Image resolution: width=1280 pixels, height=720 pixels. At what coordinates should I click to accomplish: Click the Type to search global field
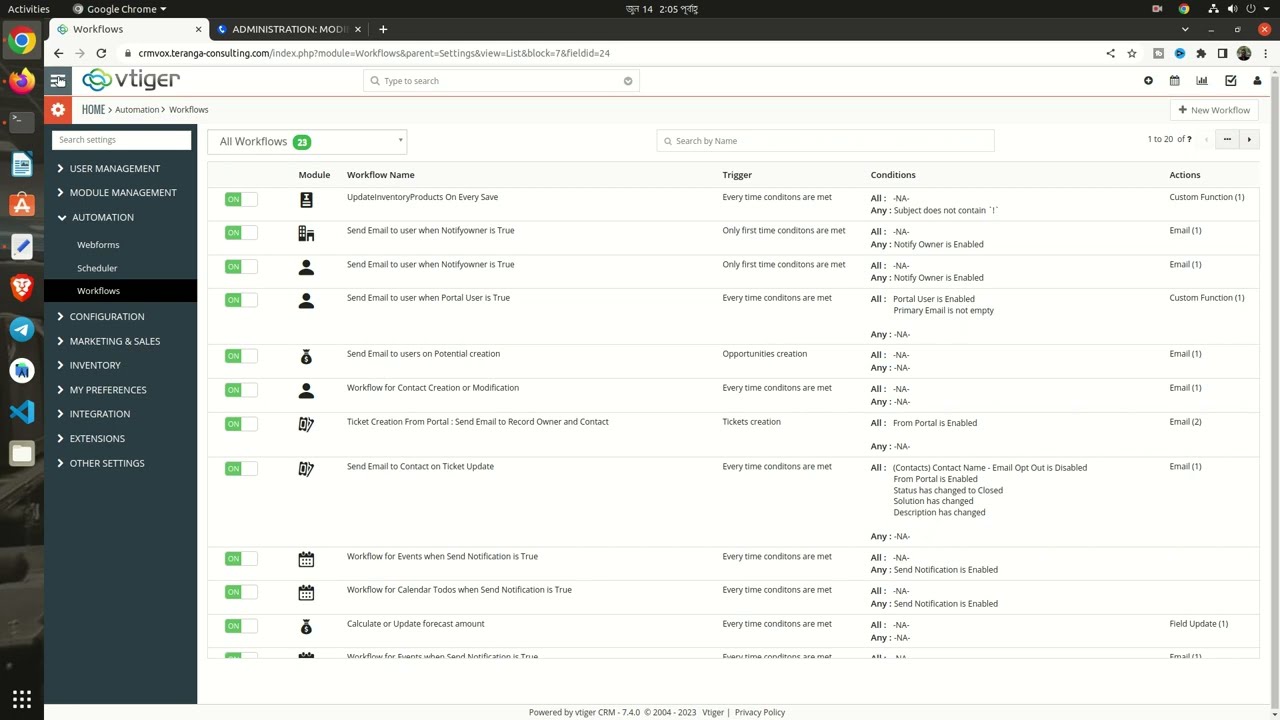pyautogui.click(x=501, y=81)
